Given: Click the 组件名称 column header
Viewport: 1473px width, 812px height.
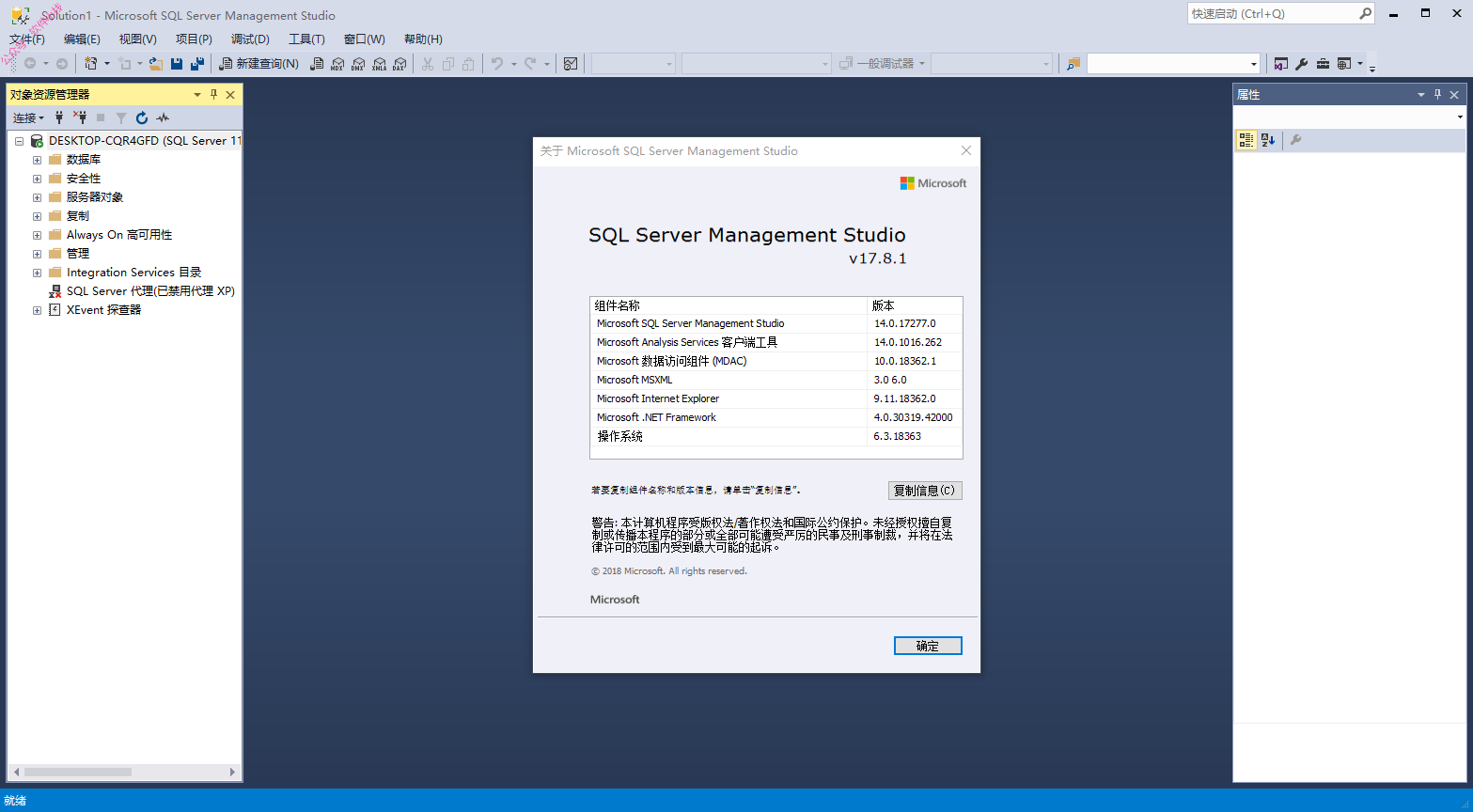Looking at the screenshot, I should pyautogui.click(x=729, y=305).
